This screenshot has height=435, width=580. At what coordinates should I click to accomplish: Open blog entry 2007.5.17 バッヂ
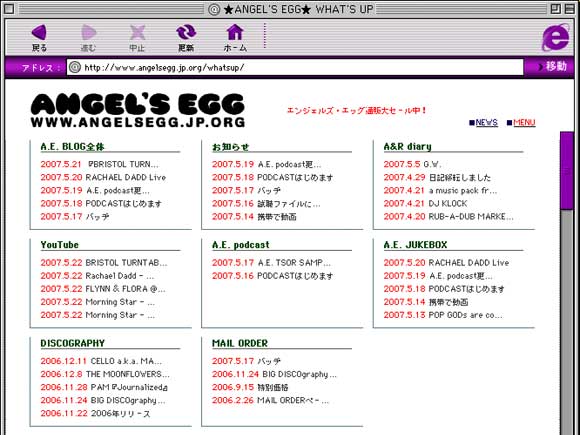[75, 216]
